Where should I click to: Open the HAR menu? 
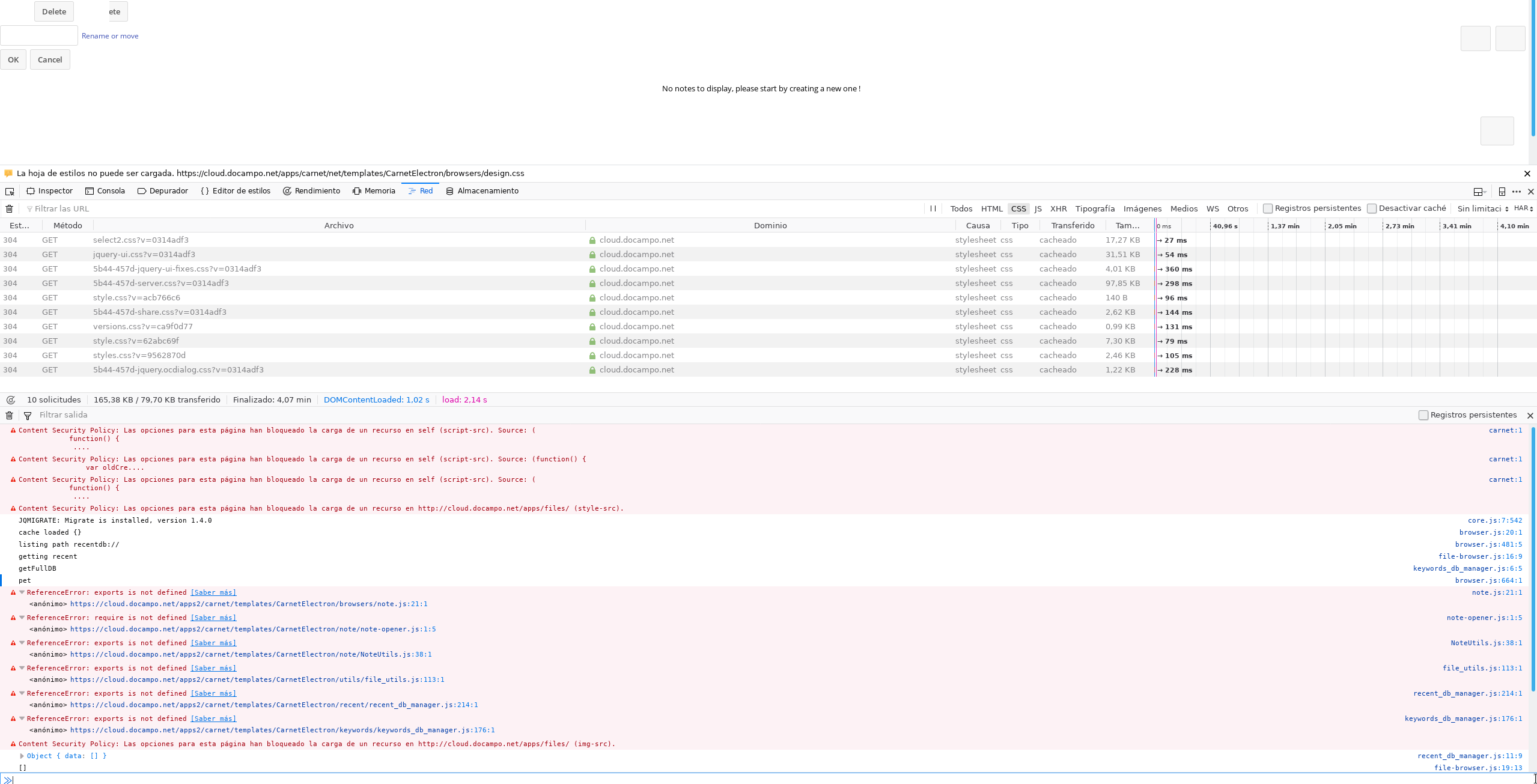[1524, 208]
